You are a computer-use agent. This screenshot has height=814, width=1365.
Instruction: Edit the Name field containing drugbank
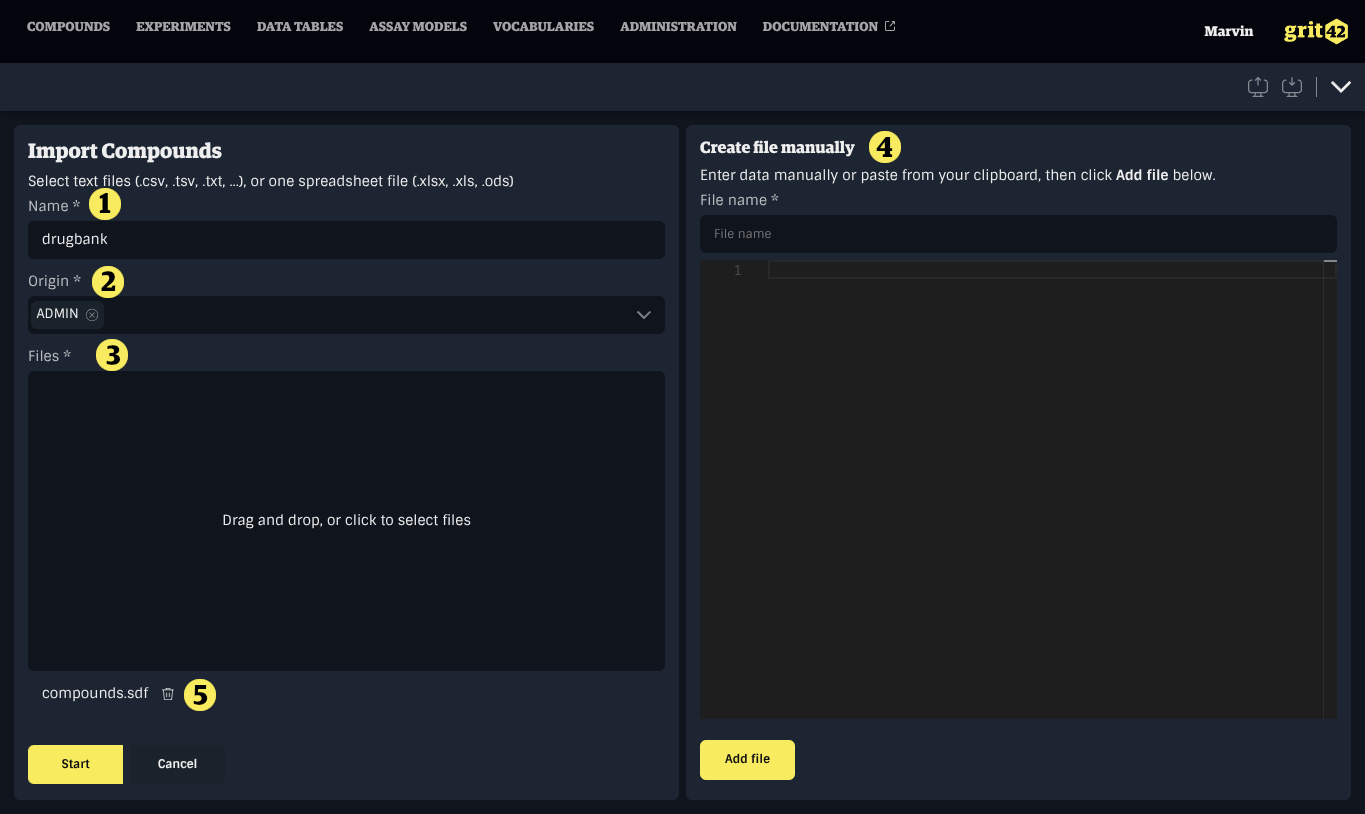pyautogui.click(x=346, y=240)
